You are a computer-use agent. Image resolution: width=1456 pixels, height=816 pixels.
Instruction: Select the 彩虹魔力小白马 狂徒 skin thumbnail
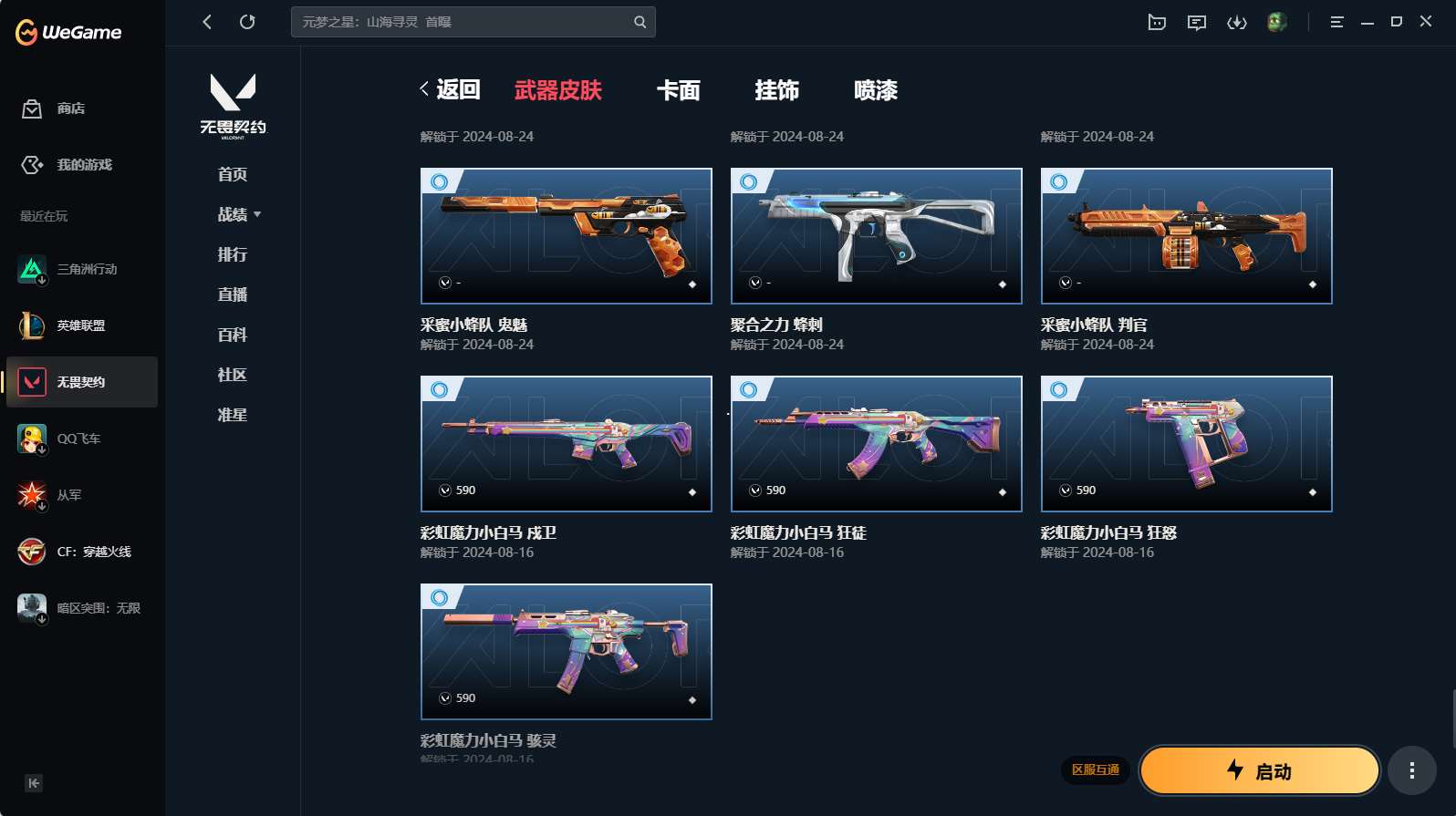876,444
